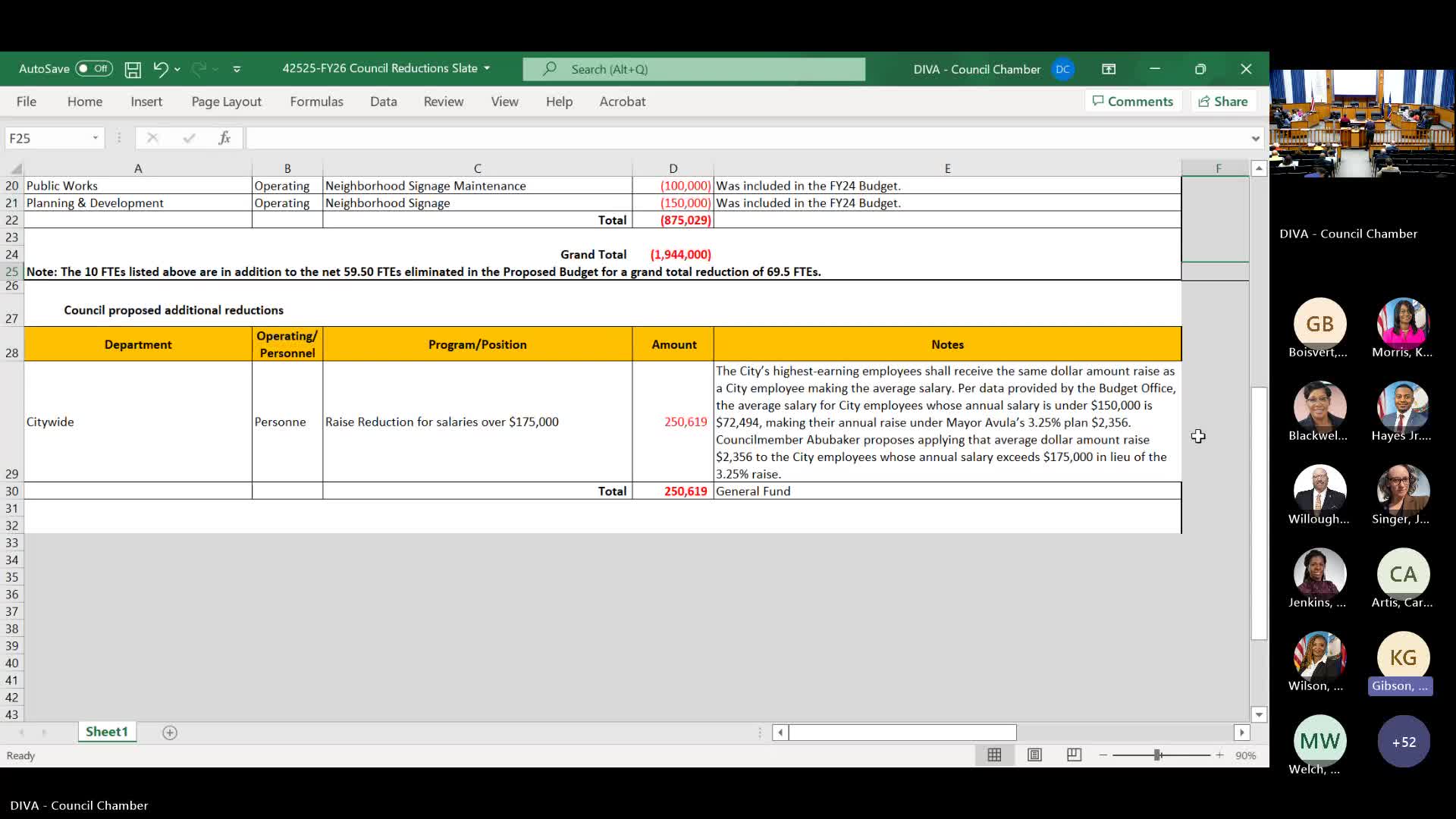1456x819 pixels.
Task: Click the CA Artis participant avatar
Action: coord(1403,574)
